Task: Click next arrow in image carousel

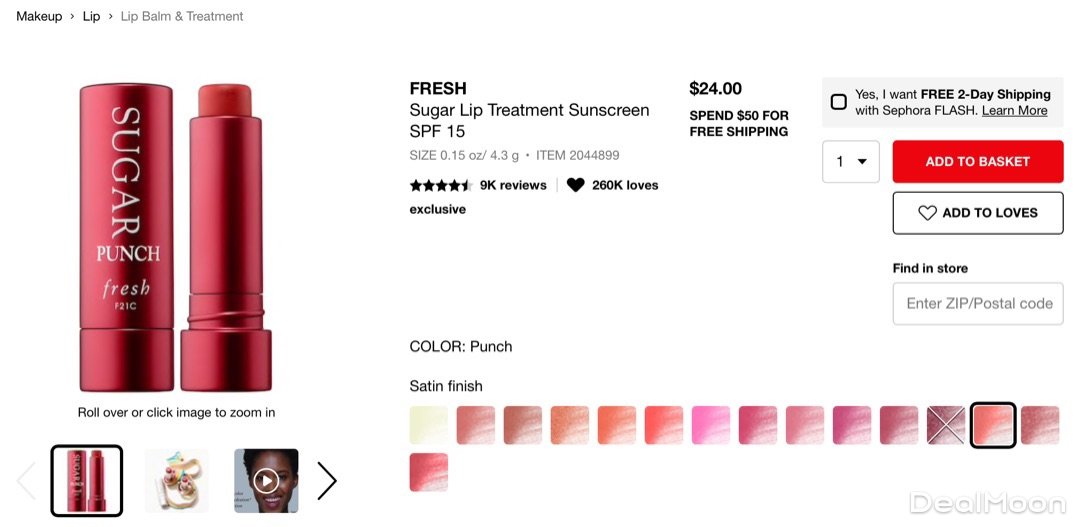Action: click(x=327, y=481)
